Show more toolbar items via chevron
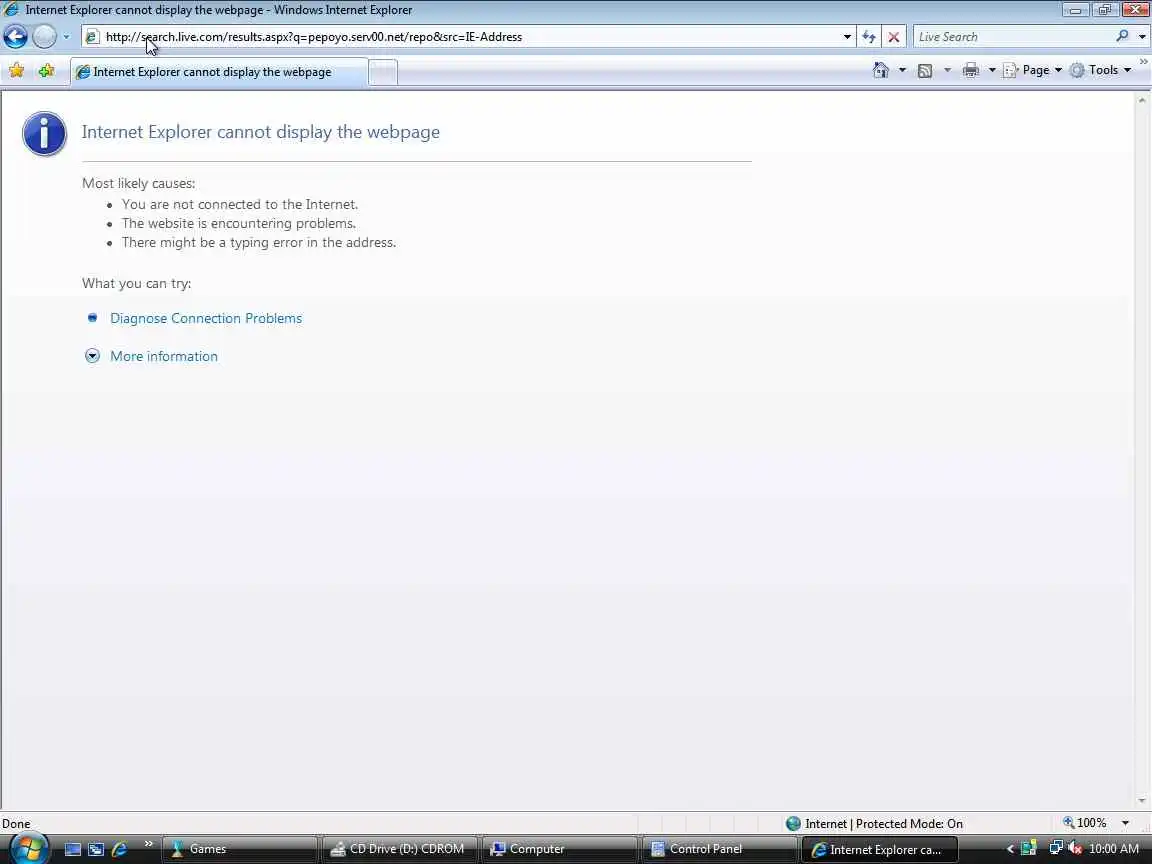Viewport: 1152px width, 864px height. click(x=1144, y=62)
